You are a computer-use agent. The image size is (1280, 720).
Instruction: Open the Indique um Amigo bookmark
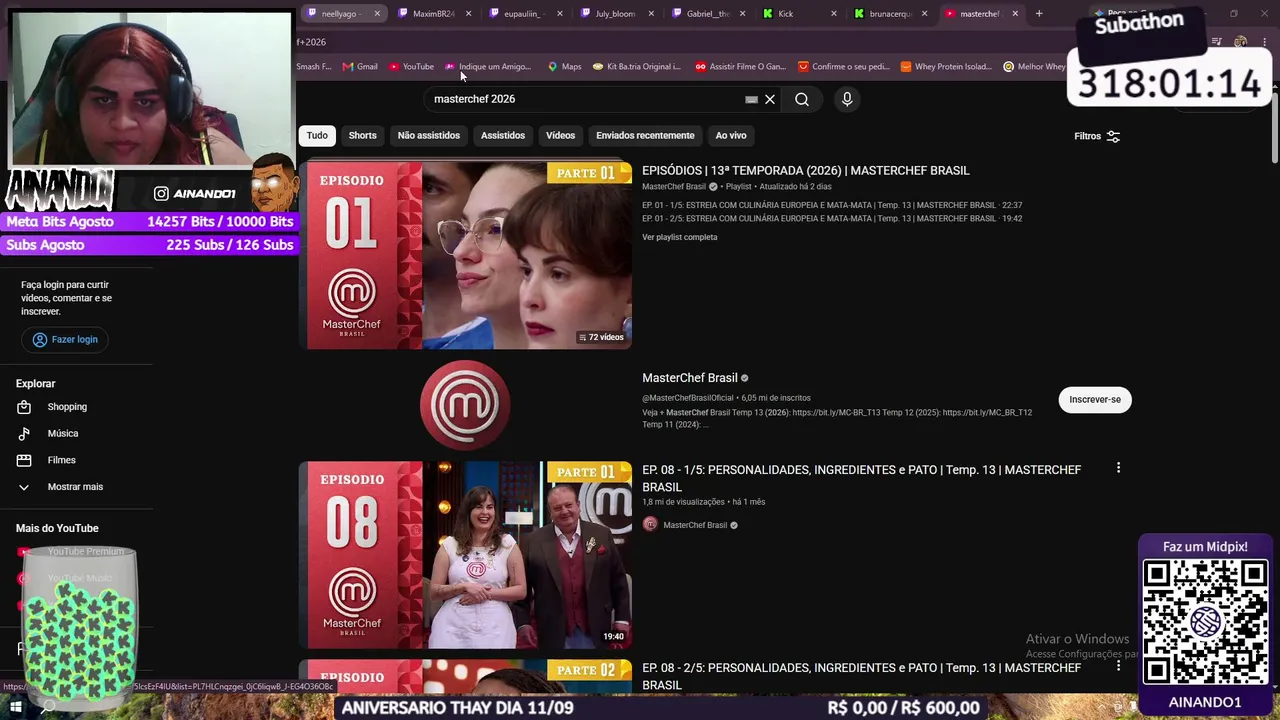point(488,67)
